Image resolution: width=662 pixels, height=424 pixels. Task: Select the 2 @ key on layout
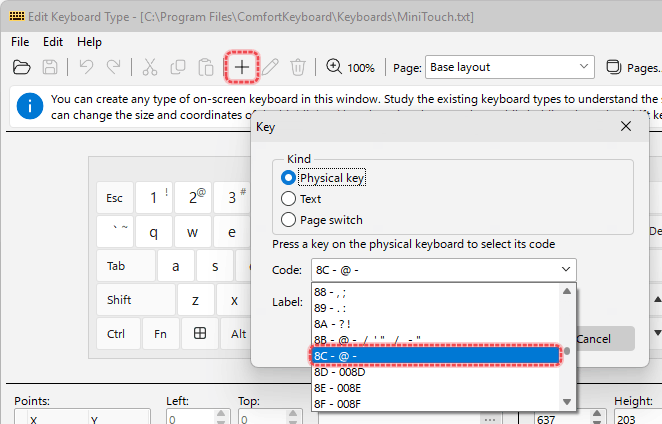click(193, 198)
